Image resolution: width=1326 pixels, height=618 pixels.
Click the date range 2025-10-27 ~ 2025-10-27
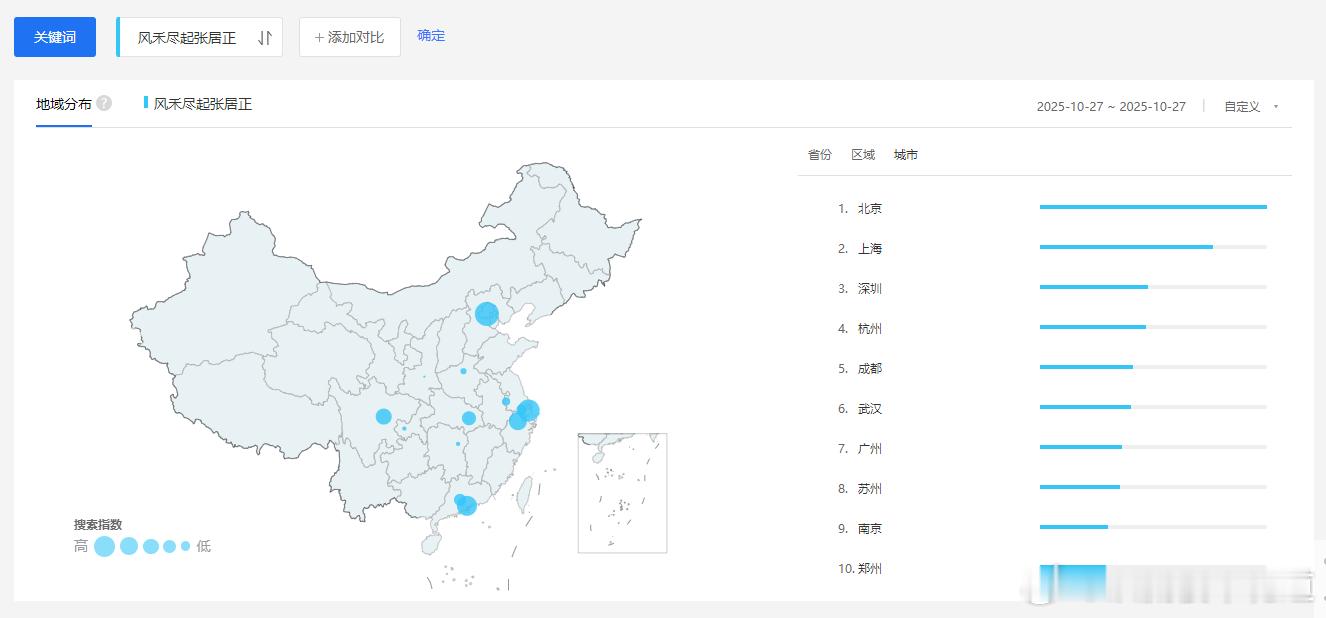(x=1111, y=107)
